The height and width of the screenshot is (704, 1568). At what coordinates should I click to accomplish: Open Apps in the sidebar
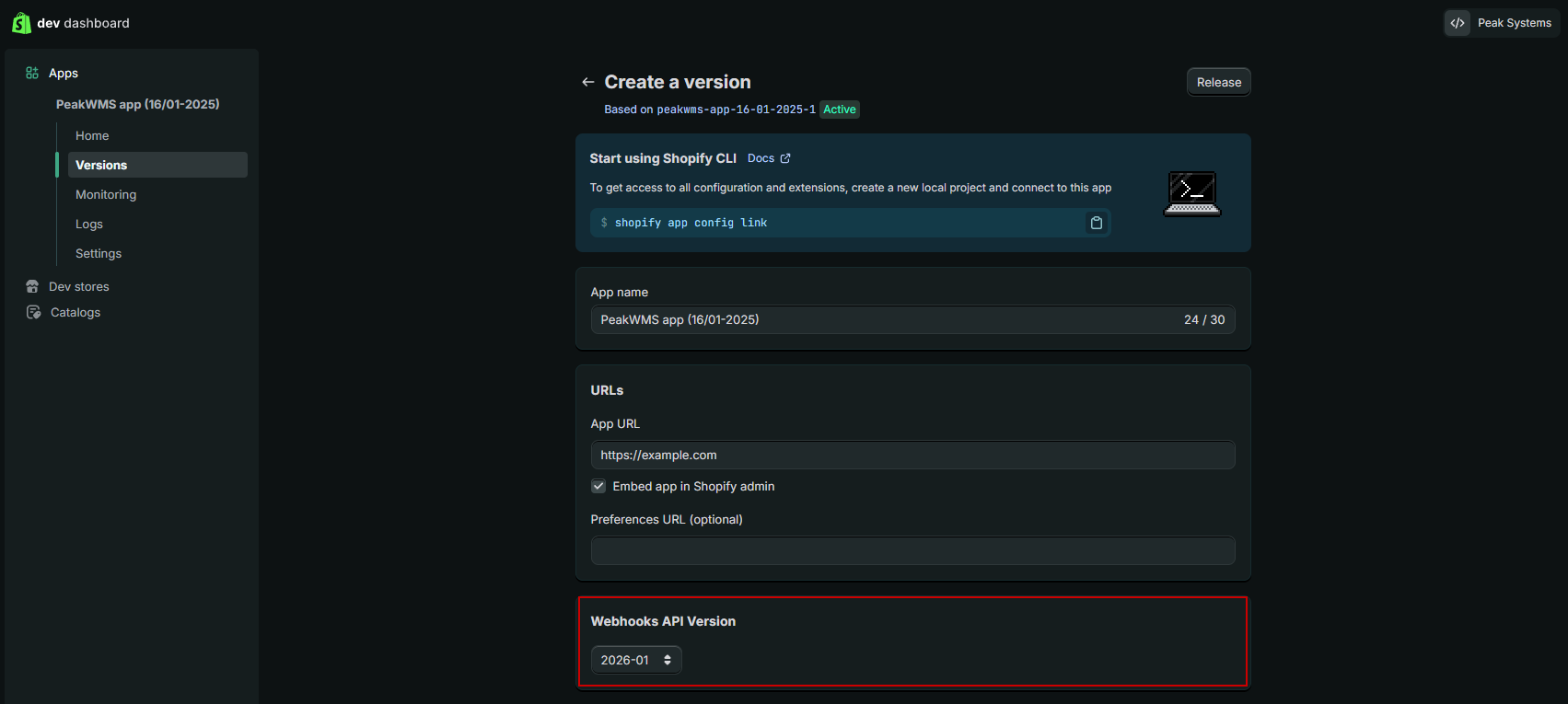click(x=64, y=73)
